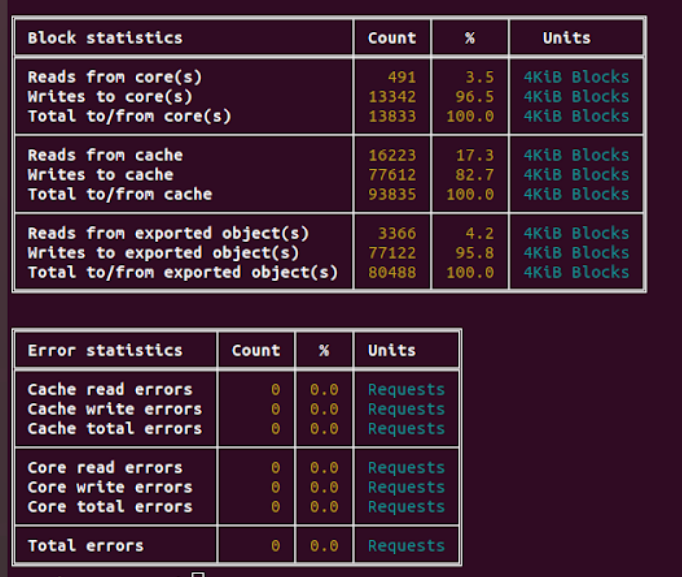
Task: Click the 'Reads from cache' row label
Action: point(105,155)
